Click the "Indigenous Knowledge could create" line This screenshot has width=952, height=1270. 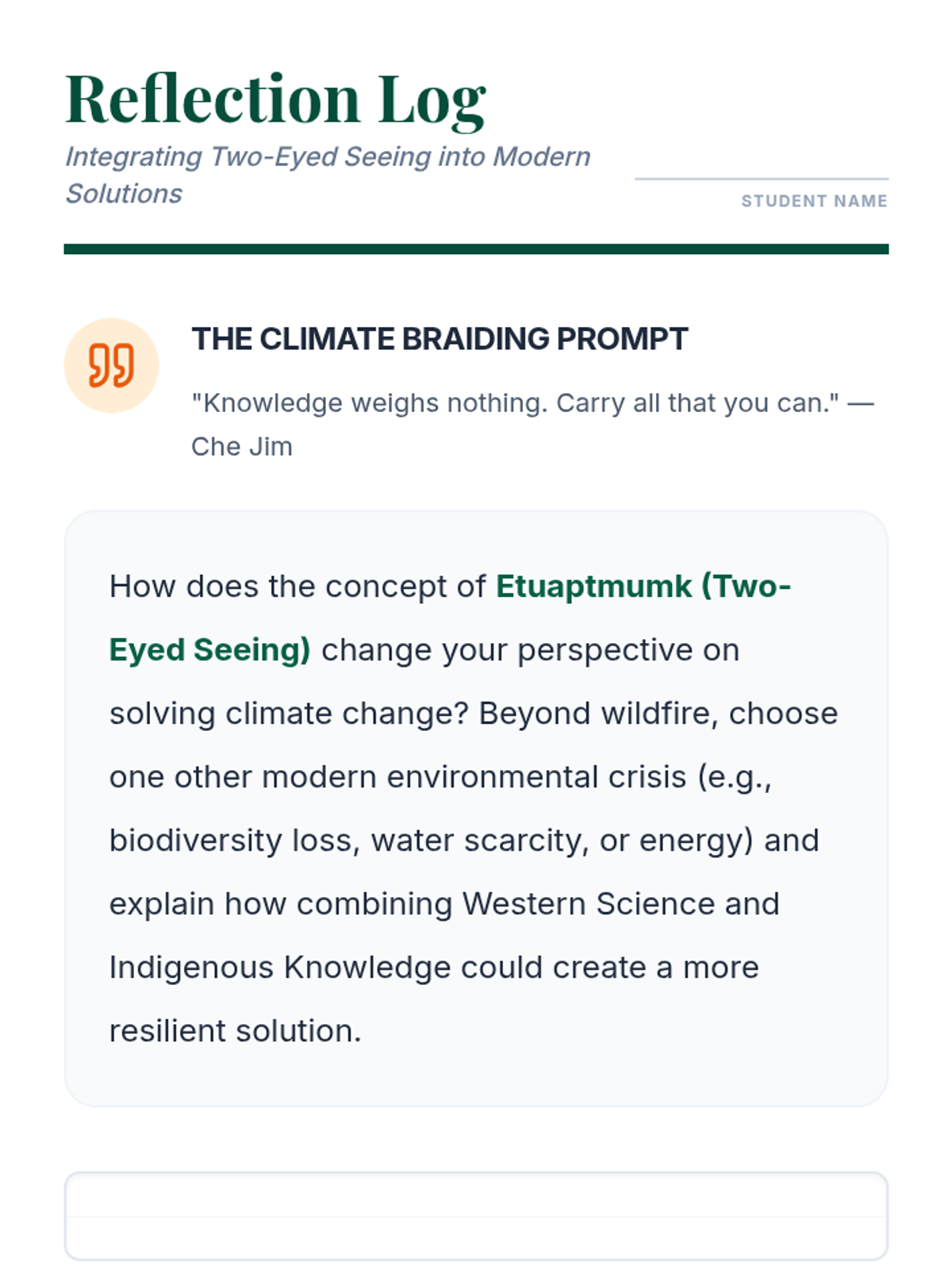pyautogui.click(x=433, y=968)
